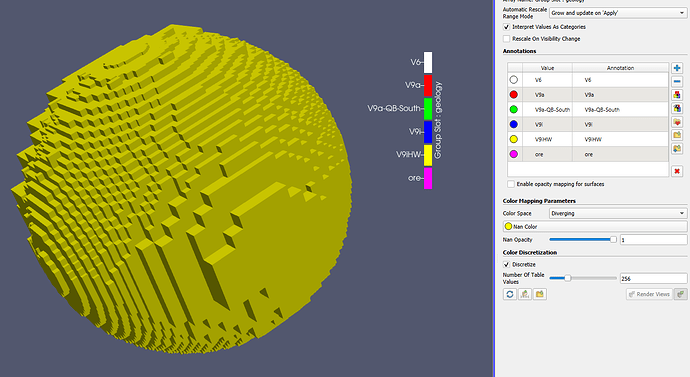This screenshot has width=690, height=377.
Task: Uncheck the Discretize checkbox
Action: [x=506, y=264]
